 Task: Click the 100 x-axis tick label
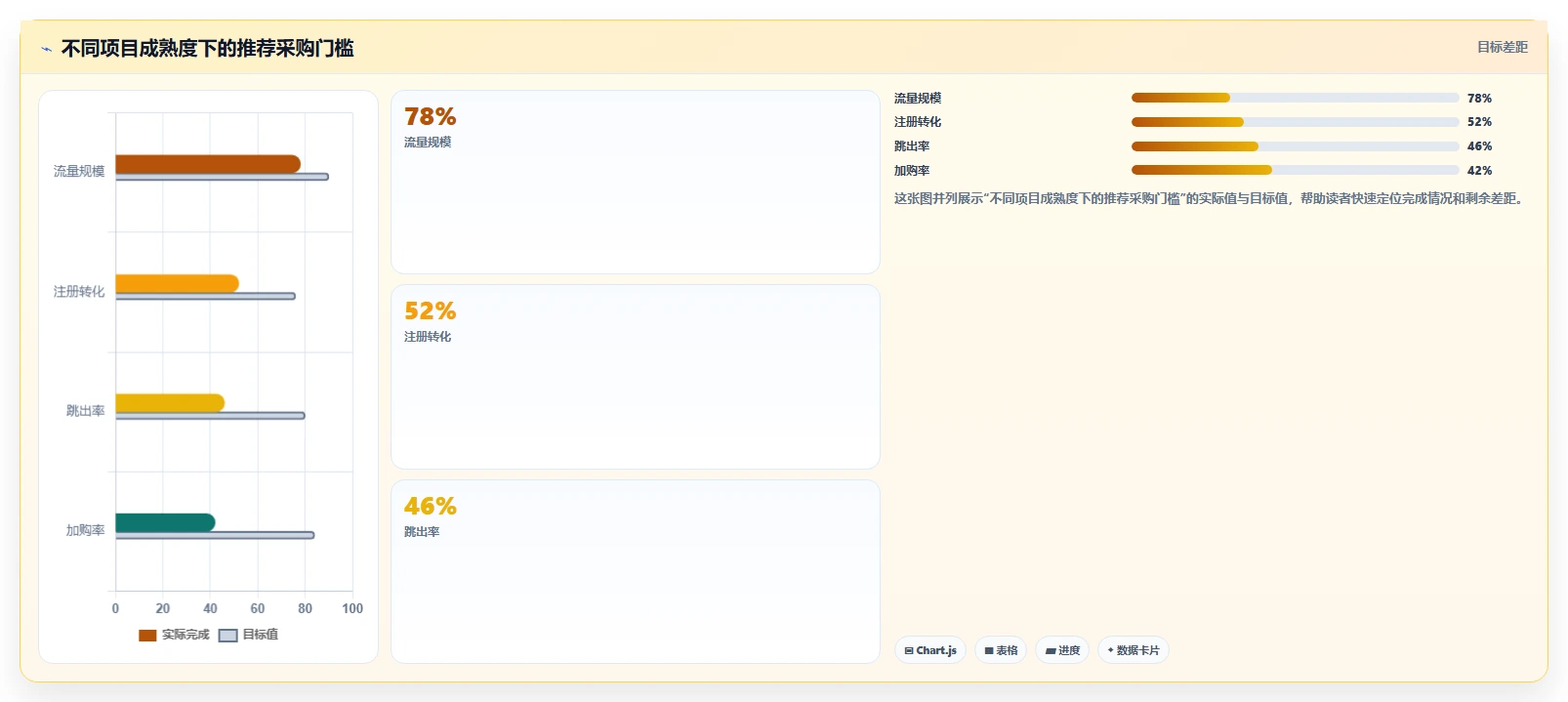(x=352, y=608)
